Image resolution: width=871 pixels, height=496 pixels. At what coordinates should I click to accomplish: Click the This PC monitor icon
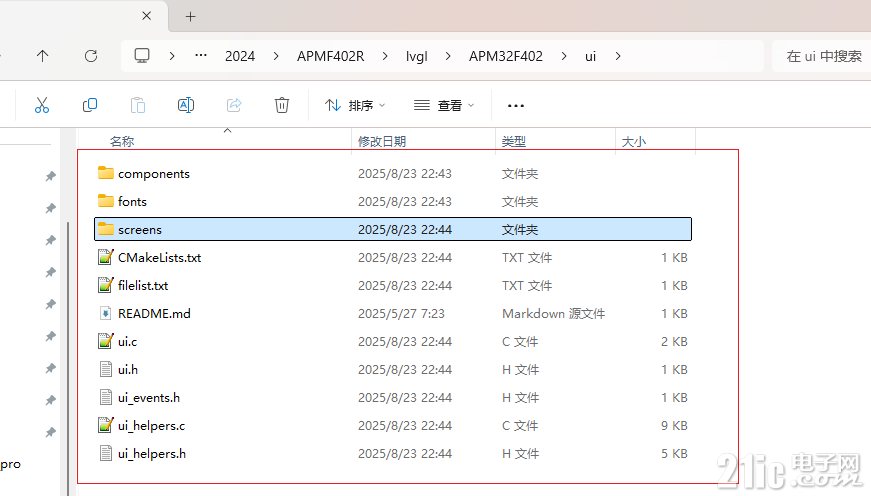142,56
